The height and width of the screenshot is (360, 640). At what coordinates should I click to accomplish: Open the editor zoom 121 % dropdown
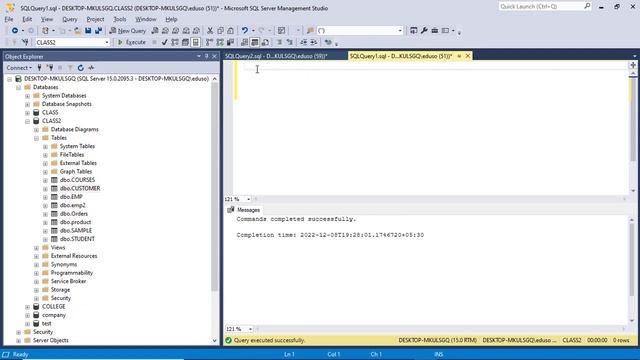pos(249,199)
